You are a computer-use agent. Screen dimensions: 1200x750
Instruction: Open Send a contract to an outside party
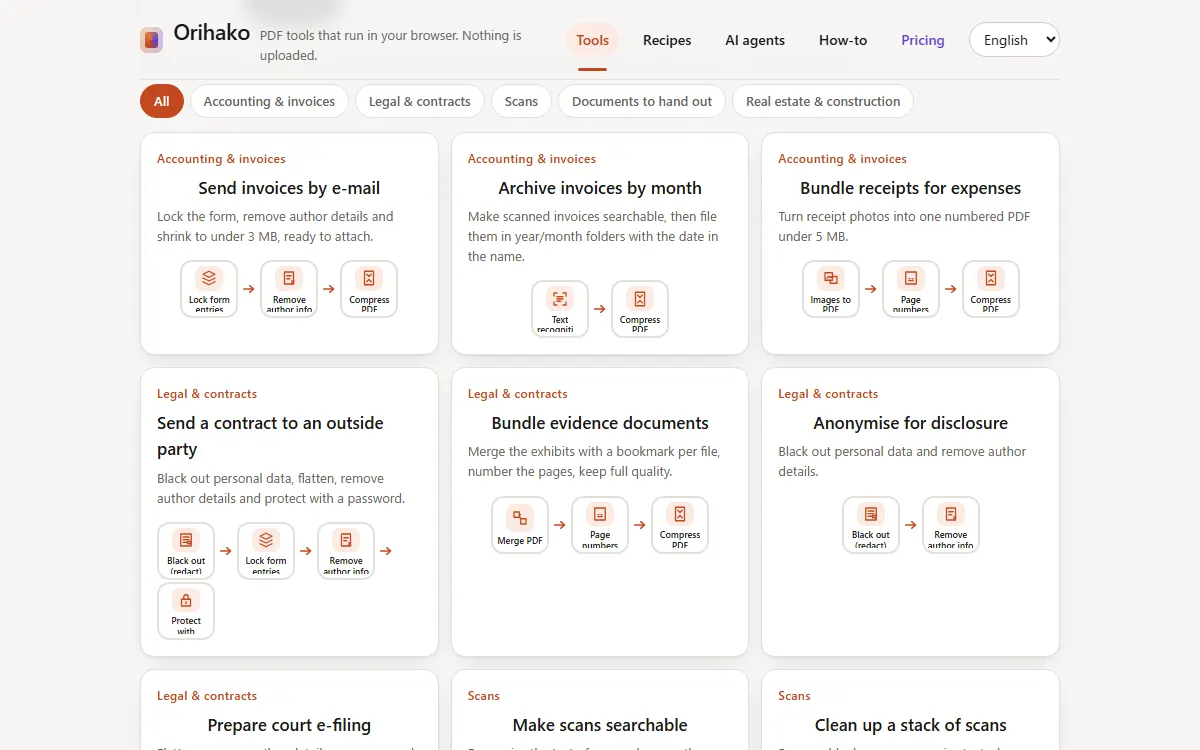[270, 436]
